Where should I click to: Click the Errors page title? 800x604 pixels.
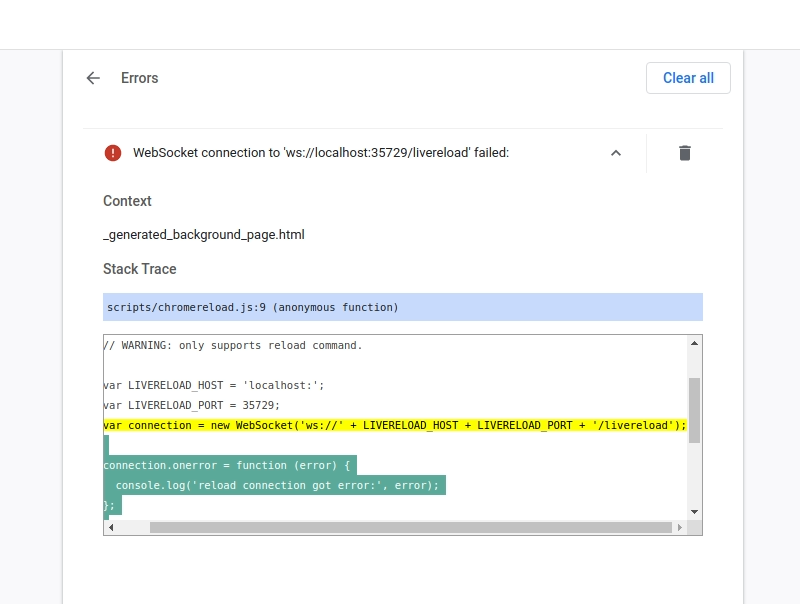[x=139, y=78]
